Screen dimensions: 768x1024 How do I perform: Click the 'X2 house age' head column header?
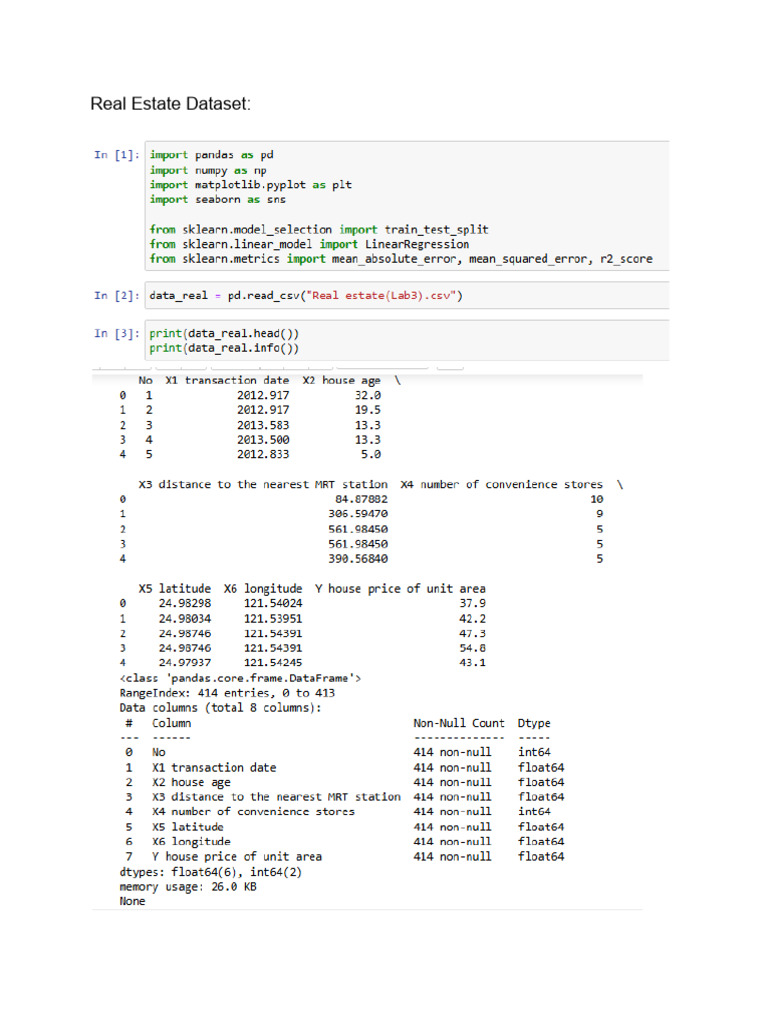[x=342, y=380]
